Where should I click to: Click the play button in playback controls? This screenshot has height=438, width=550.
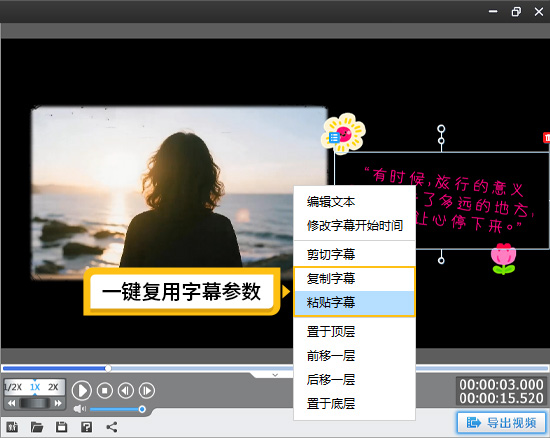(82, 390)
